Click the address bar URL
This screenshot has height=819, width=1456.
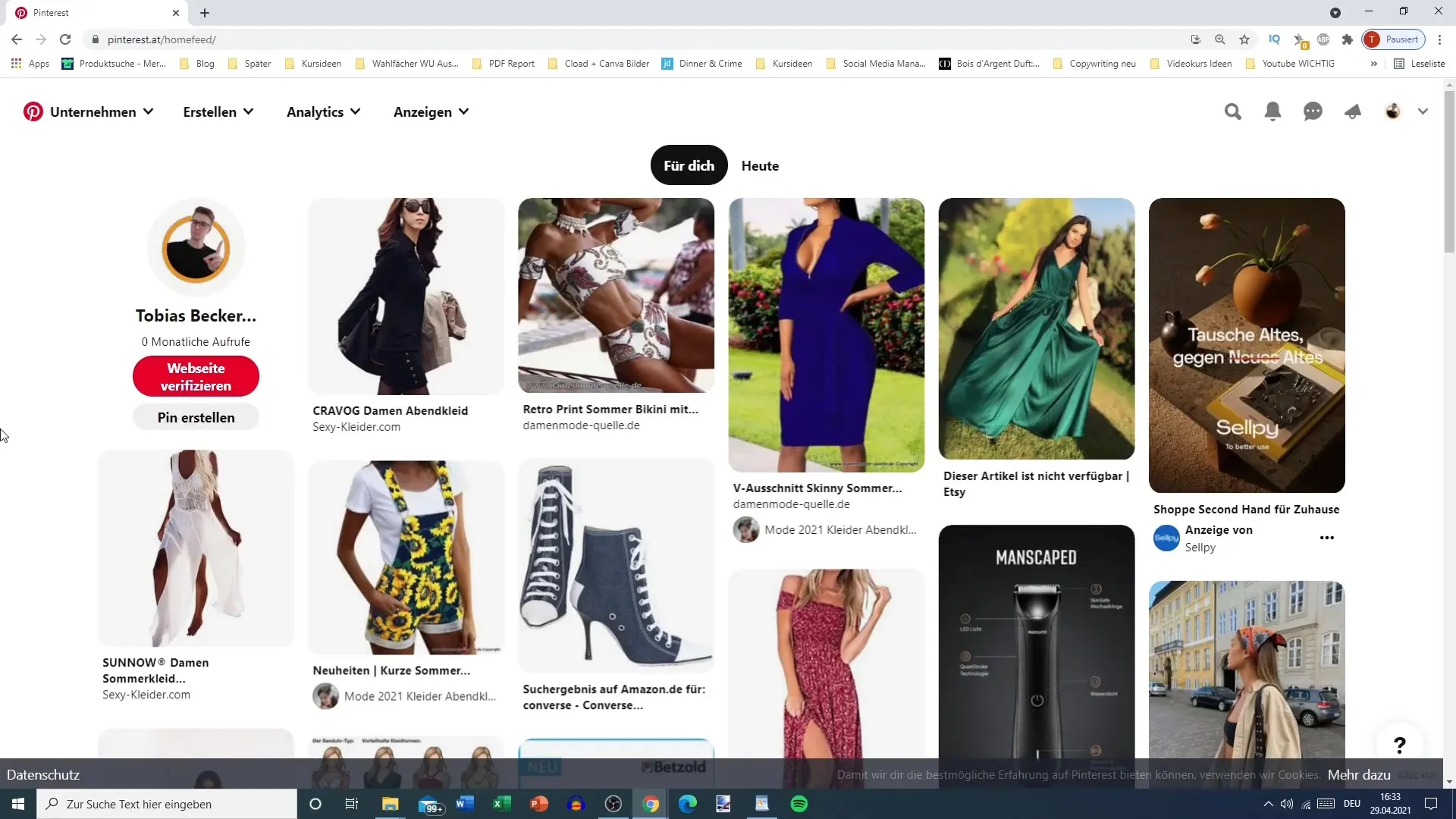click(x=162, y=39)
